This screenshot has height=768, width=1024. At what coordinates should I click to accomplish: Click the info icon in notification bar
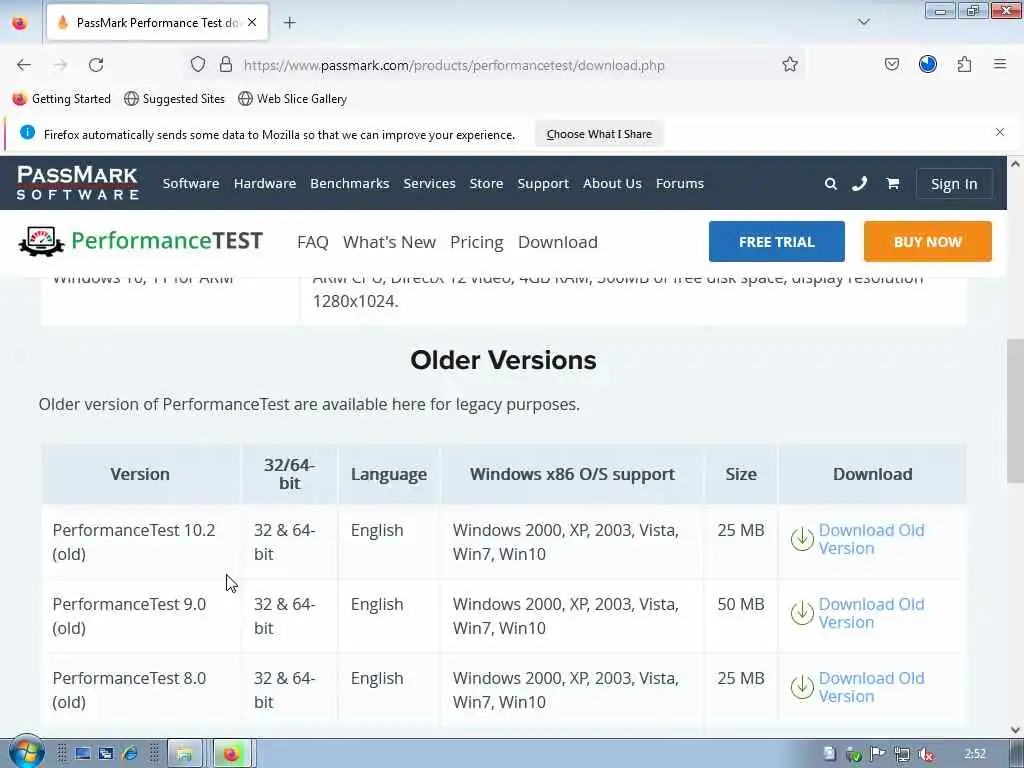(x=27, y=133)
